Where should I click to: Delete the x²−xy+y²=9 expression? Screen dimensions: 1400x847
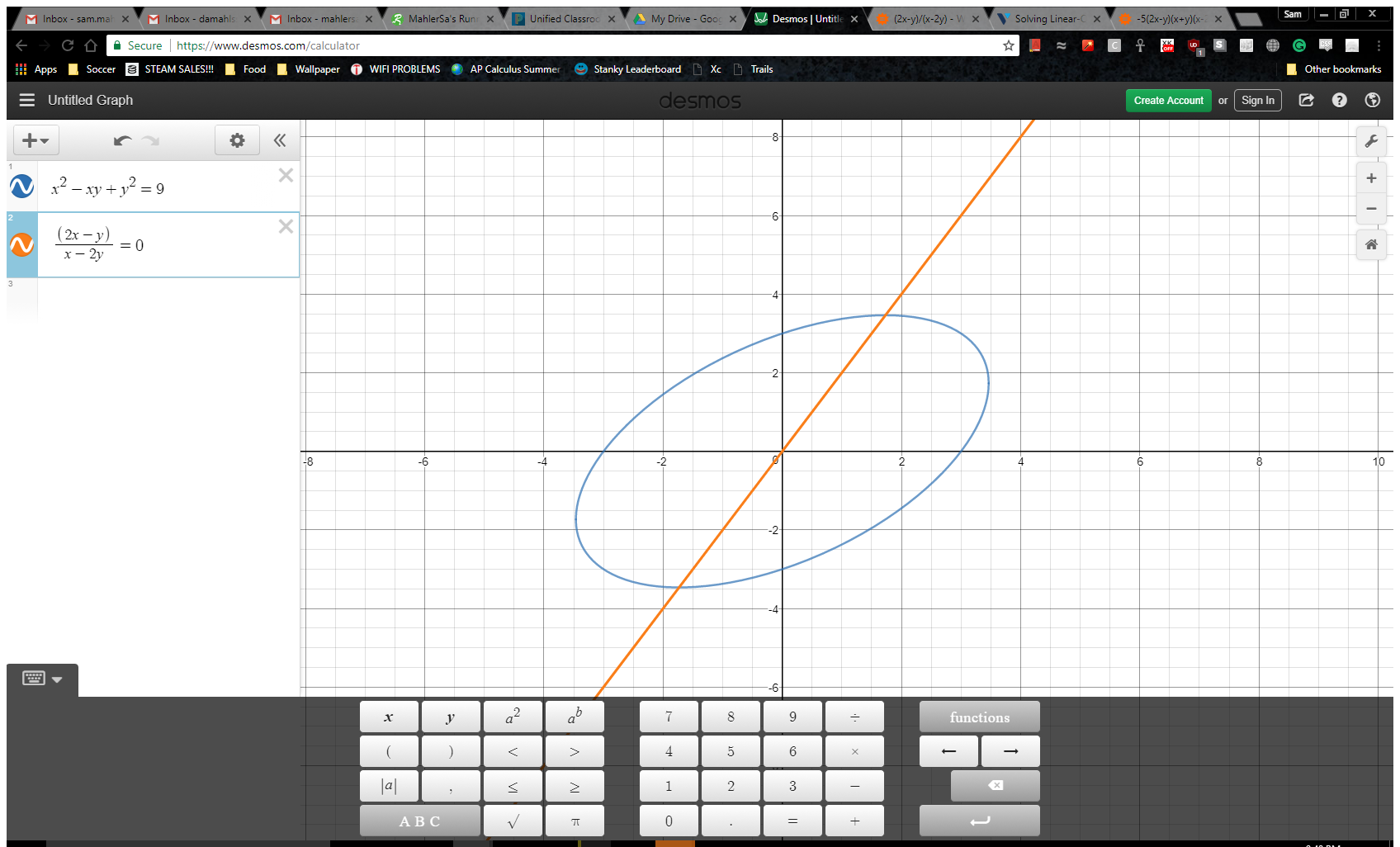pyautogui.click(x=286, y=175)
